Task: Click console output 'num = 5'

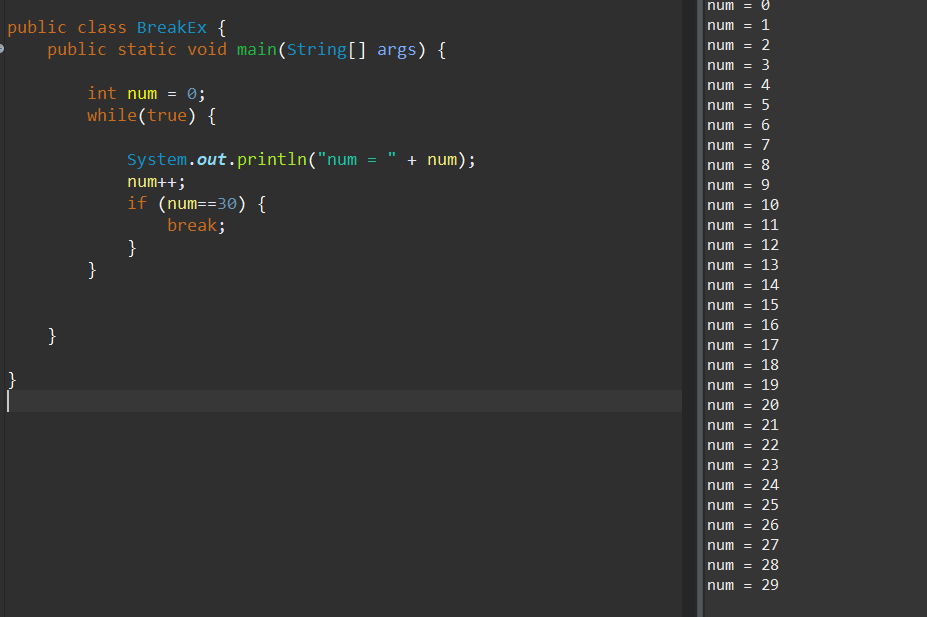Action: (738, 106)
